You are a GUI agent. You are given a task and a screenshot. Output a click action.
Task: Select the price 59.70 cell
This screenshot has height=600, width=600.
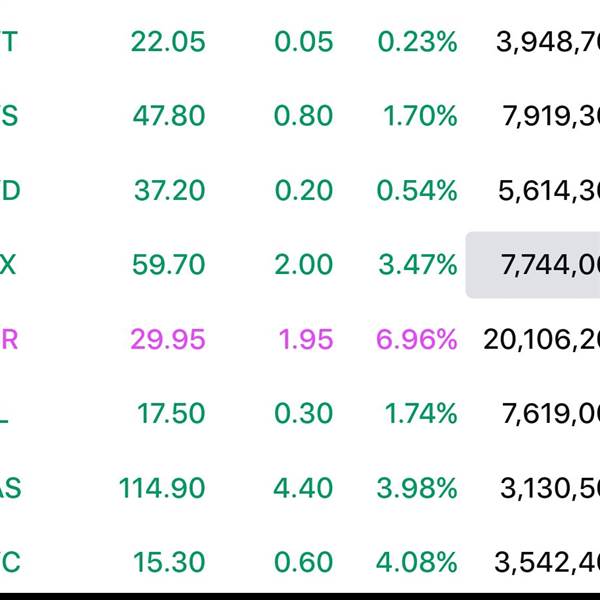(x=168, y=265)
